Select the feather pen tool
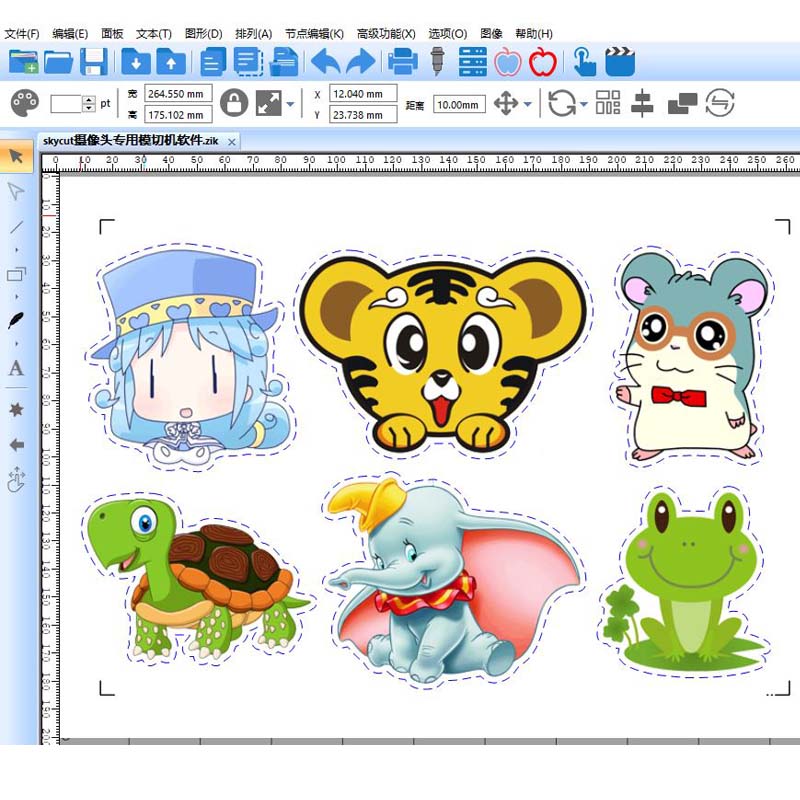The image size is (800, 800). click(x=16, y=321)
